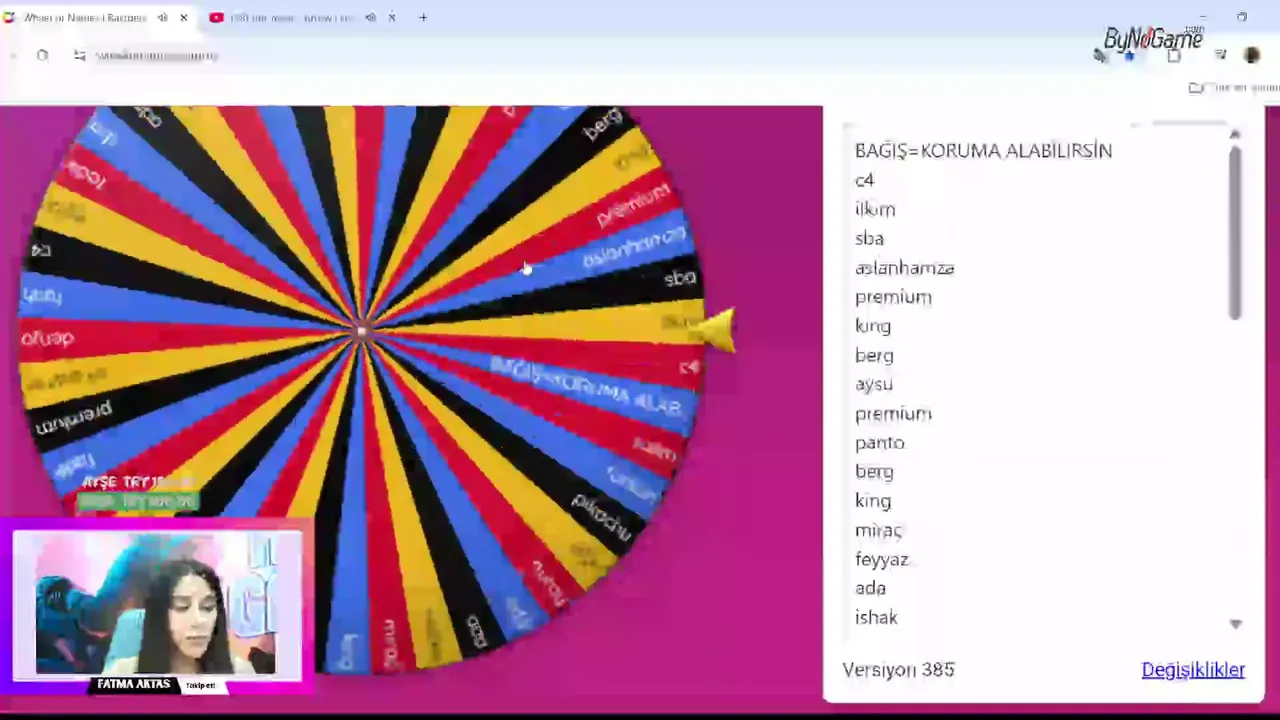Select the 'panto' entry

point(879,443)
